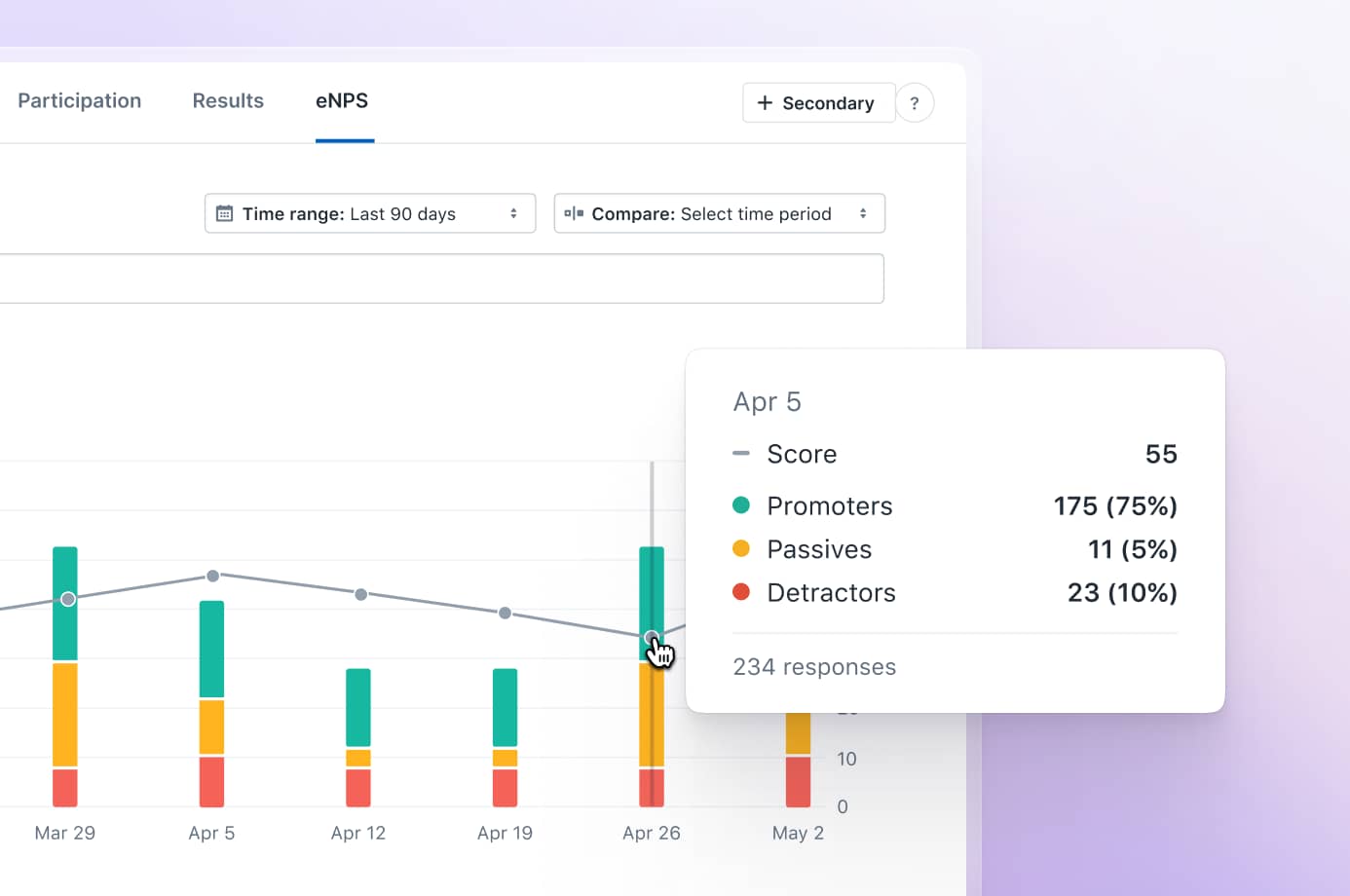Switch to the Results tab

click(x=228, y=100)
